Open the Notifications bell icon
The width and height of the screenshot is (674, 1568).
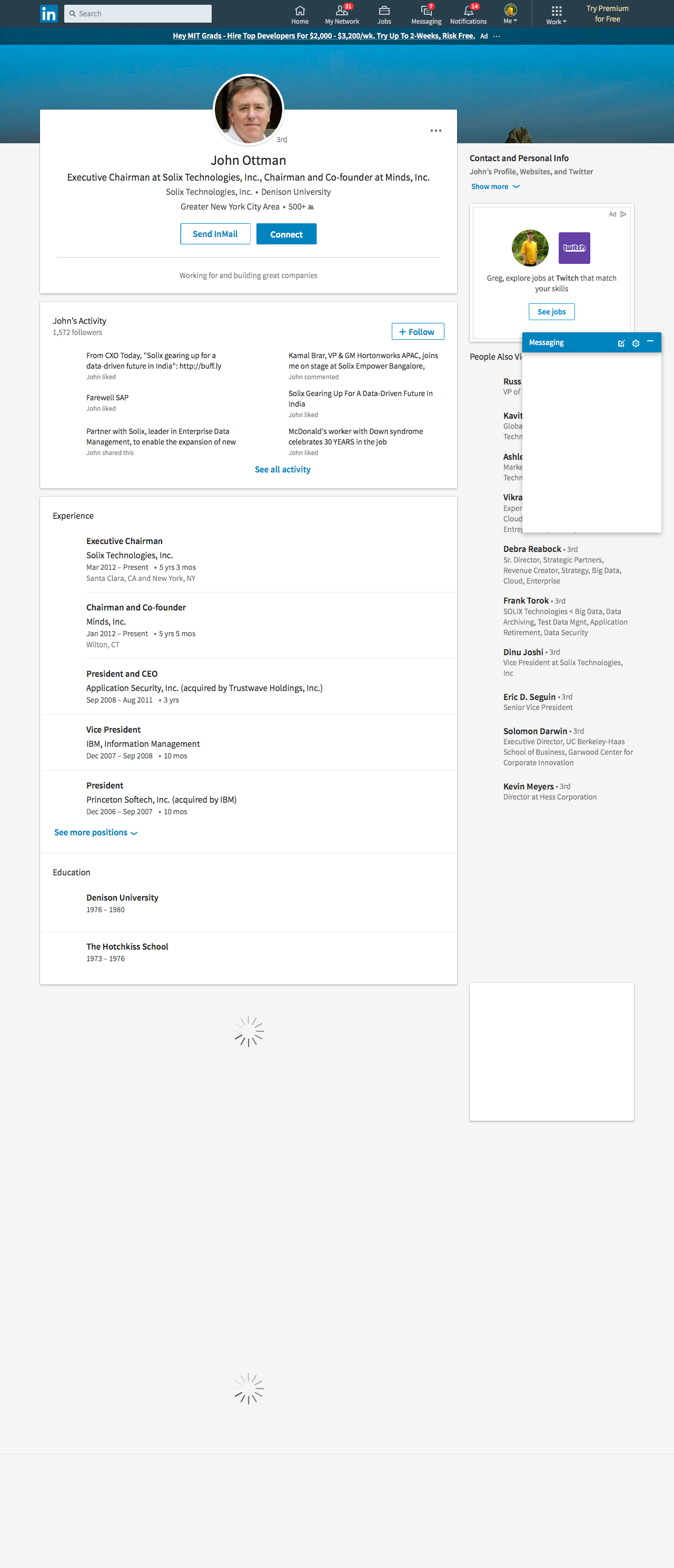pyautogui.click(x=468, y=11)
